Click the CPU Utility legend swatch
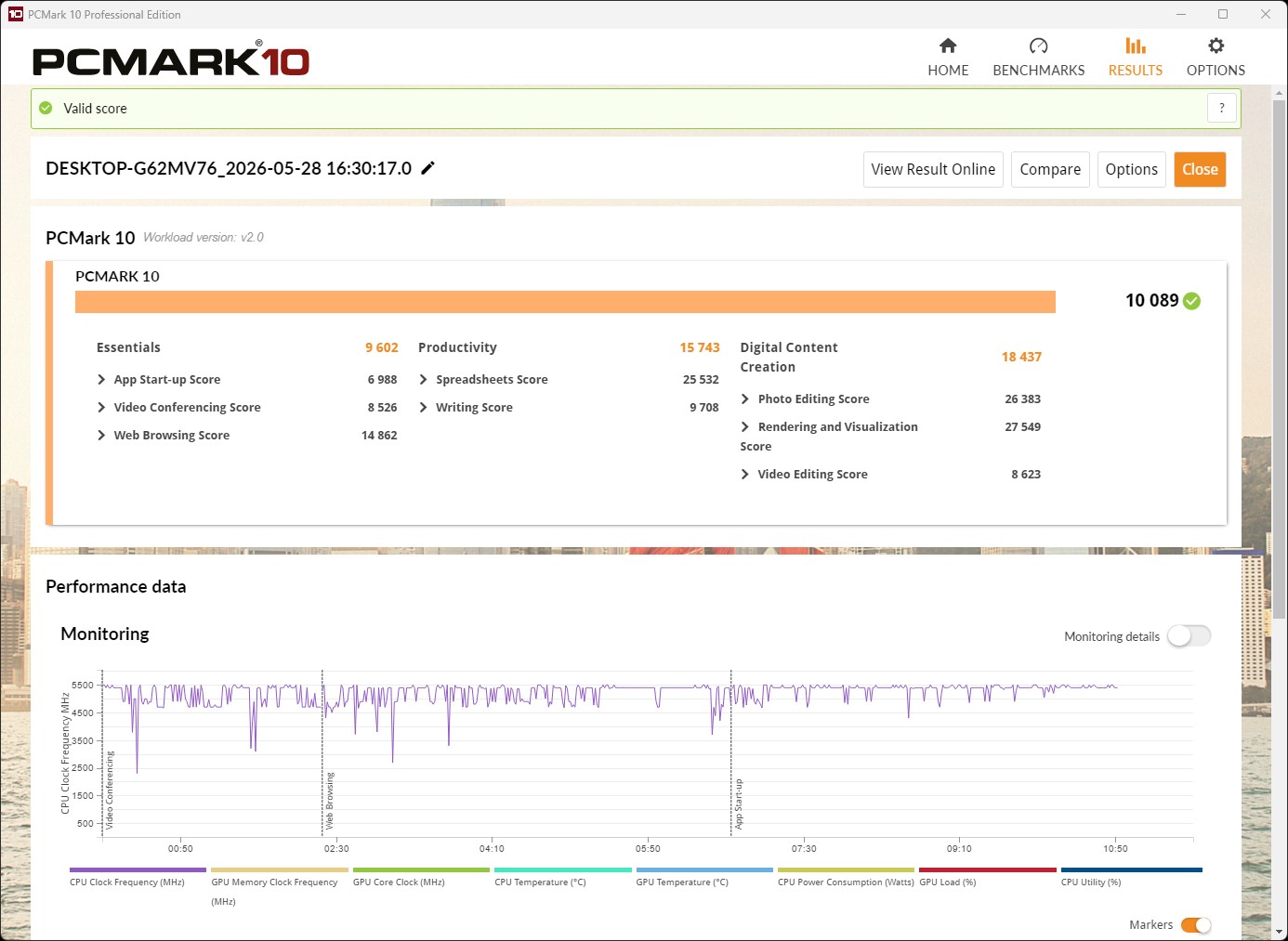The image size is (1288, 941). pos(1132,870)
